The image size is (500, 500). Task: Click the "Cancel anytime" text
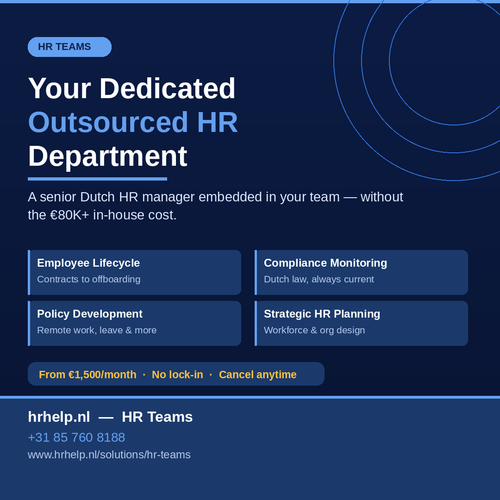pos(258,374)
